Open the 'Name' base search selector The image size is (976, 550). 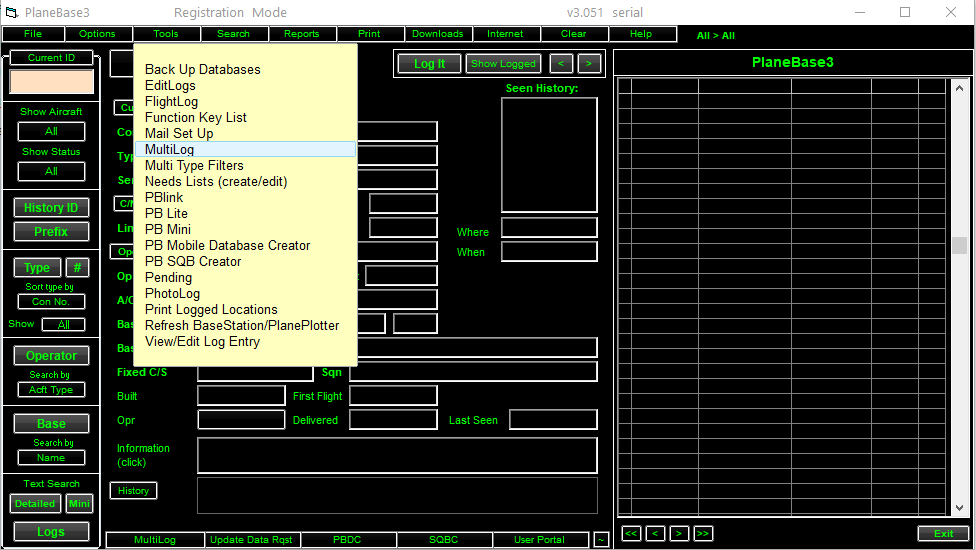[51, 457]
